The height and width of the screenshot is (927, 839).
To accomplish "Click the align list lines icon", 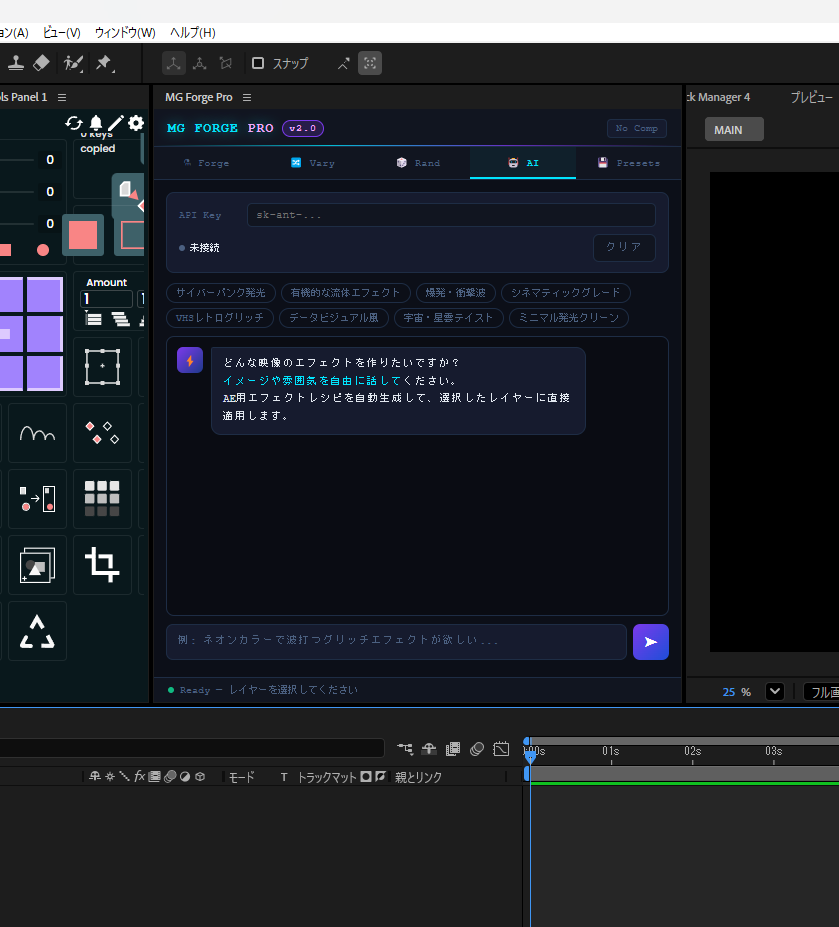I will (93, 319).
